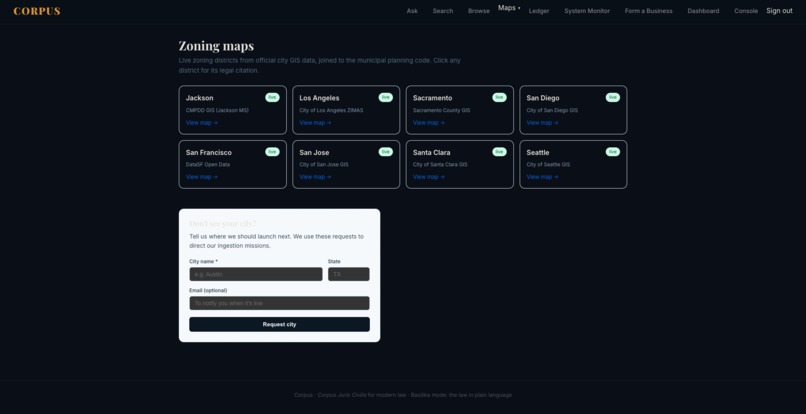Open Santa Clara View map link
Viewport: 806px width, 414px height.
pyautogui.click(x=429, y=177)
